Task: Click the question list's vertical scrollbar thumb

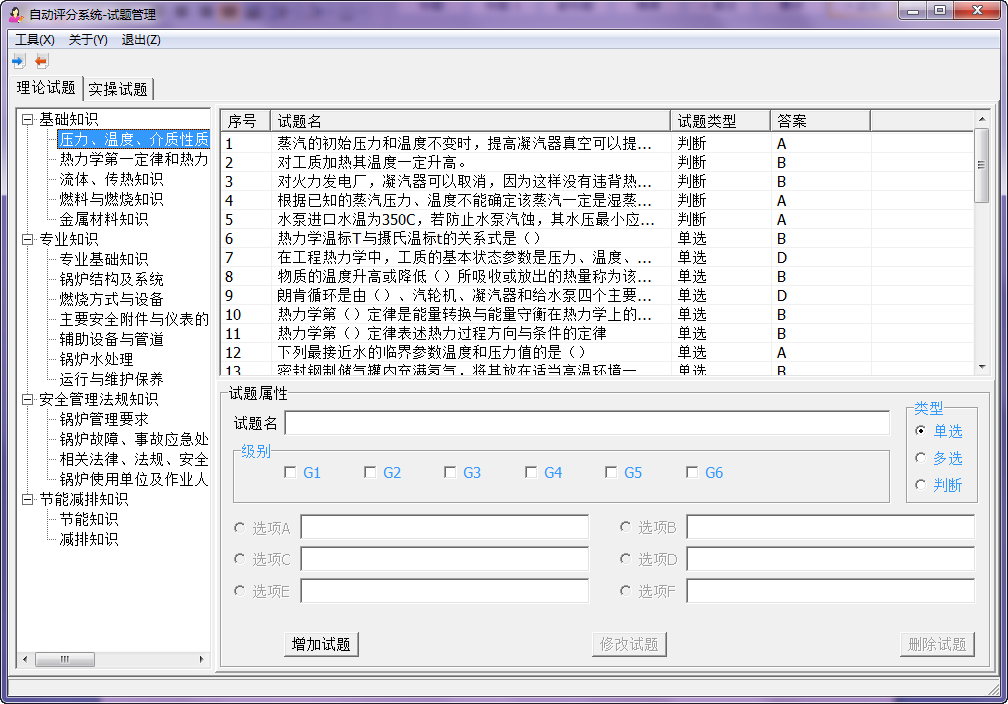Action: coord(982,165)
